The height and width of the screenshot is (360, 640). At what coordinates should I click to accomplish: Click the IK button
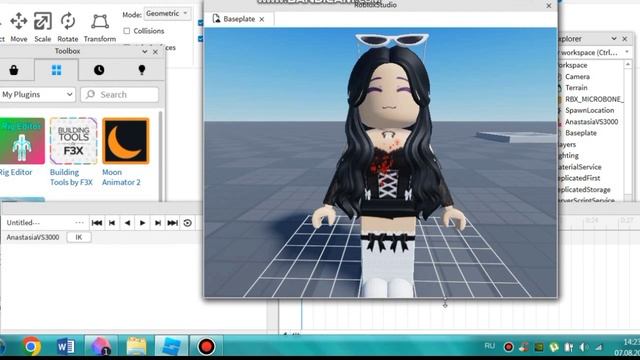[79, 237]
